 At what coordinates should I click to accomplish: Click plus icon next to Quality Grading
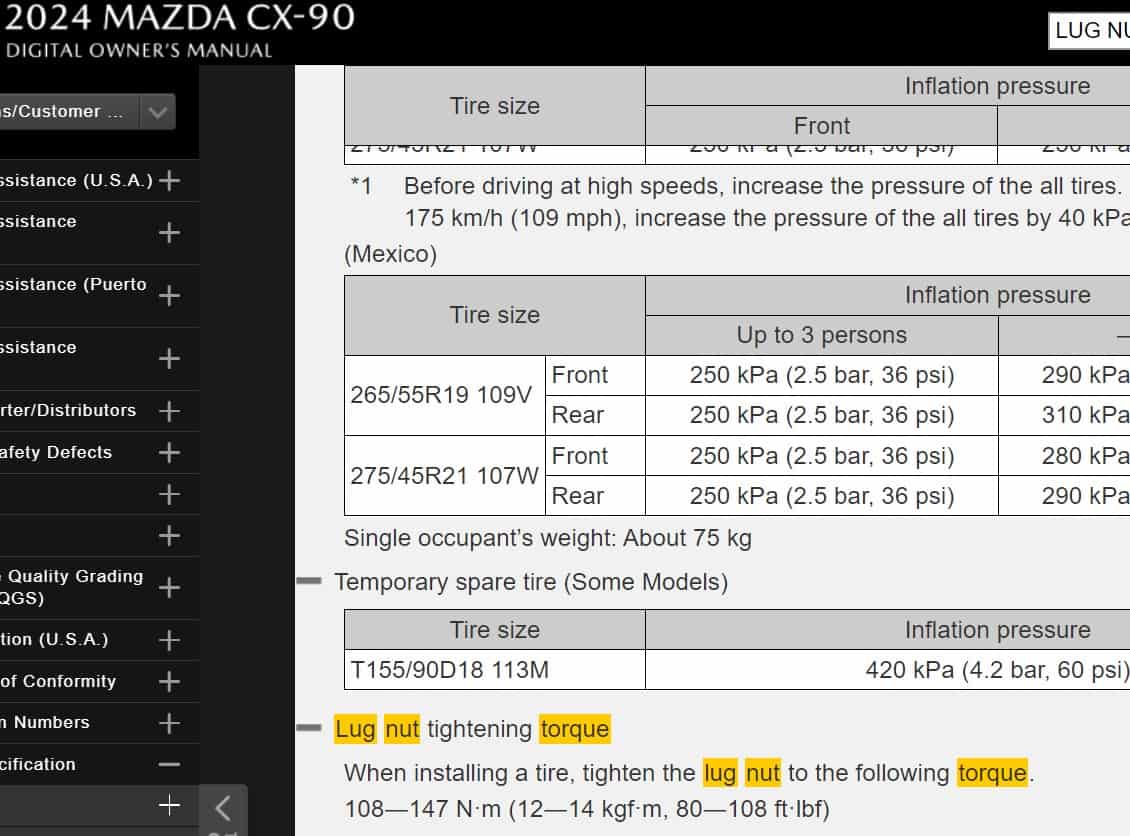pos(169,588)
